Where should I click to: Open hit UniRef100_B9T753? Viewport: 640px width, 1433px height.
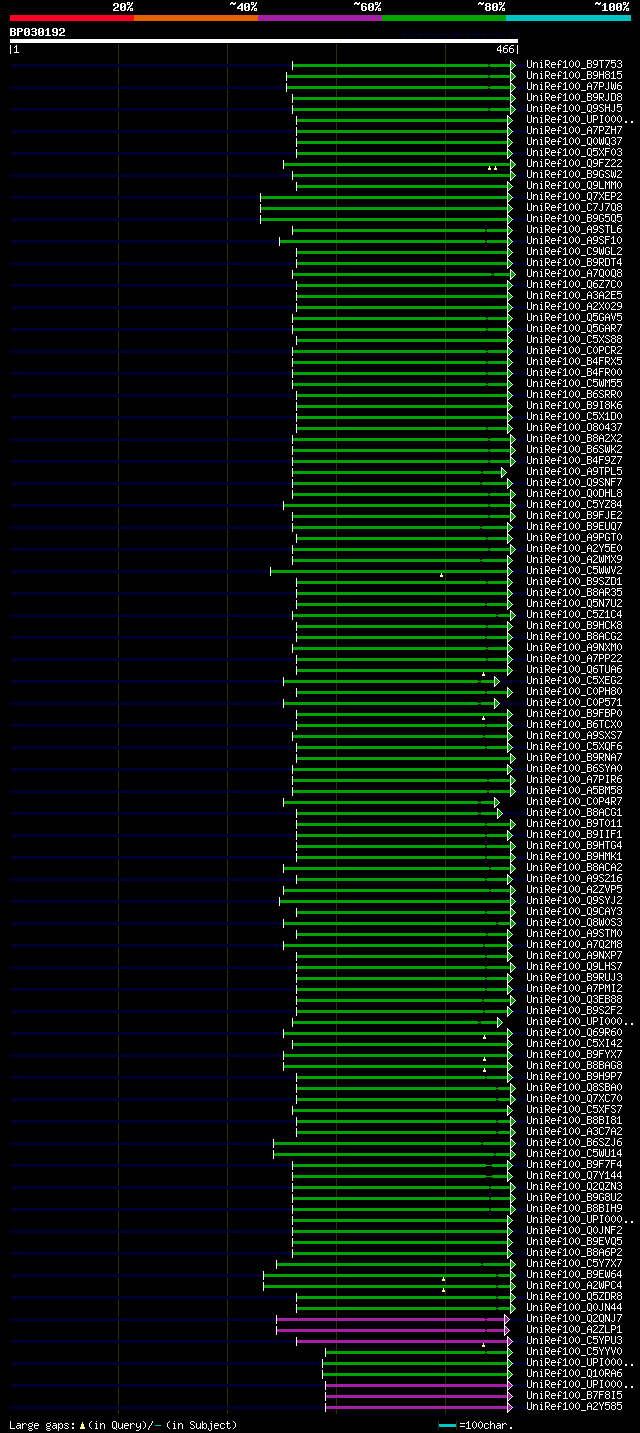point(574,65)
